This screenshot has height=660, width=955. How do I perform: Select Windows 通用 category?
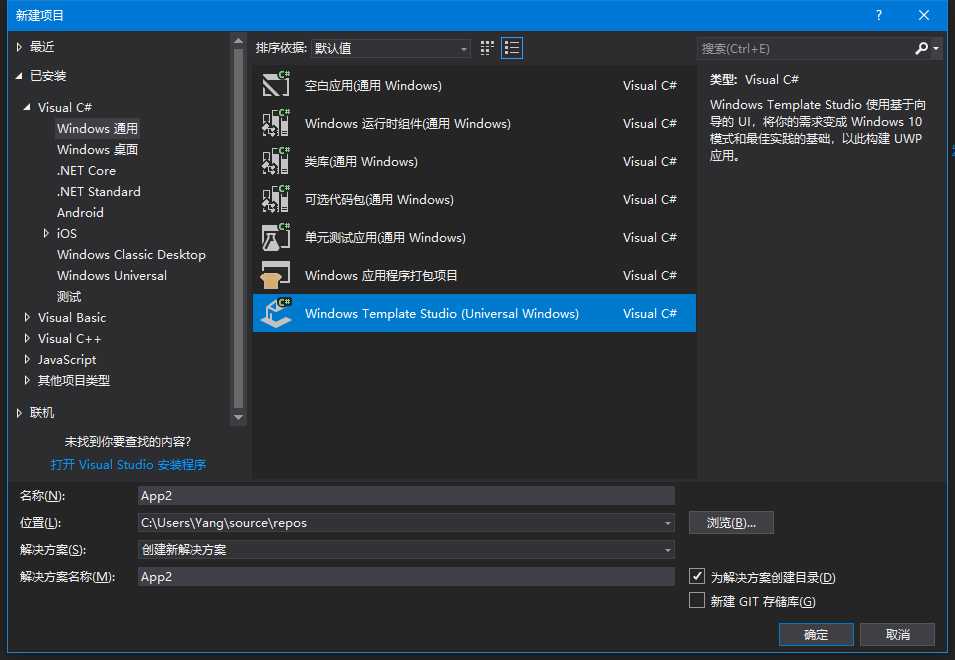tap(97, 128)
